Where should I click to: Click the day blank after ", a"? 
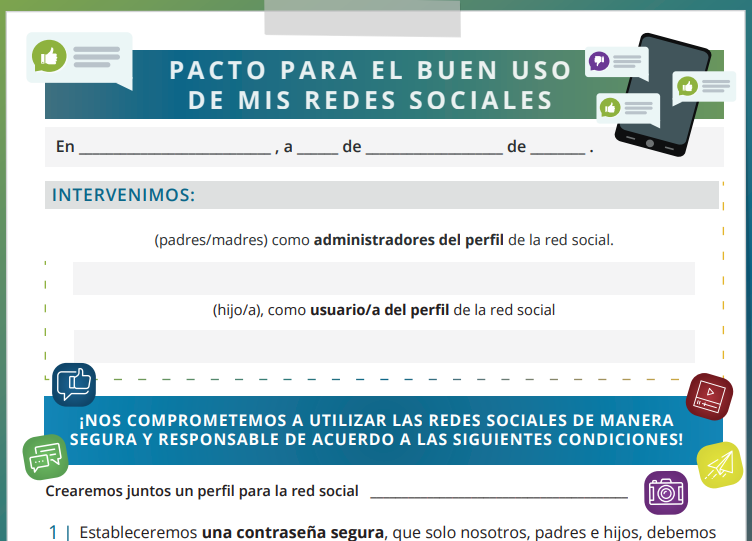pos(317,147)
